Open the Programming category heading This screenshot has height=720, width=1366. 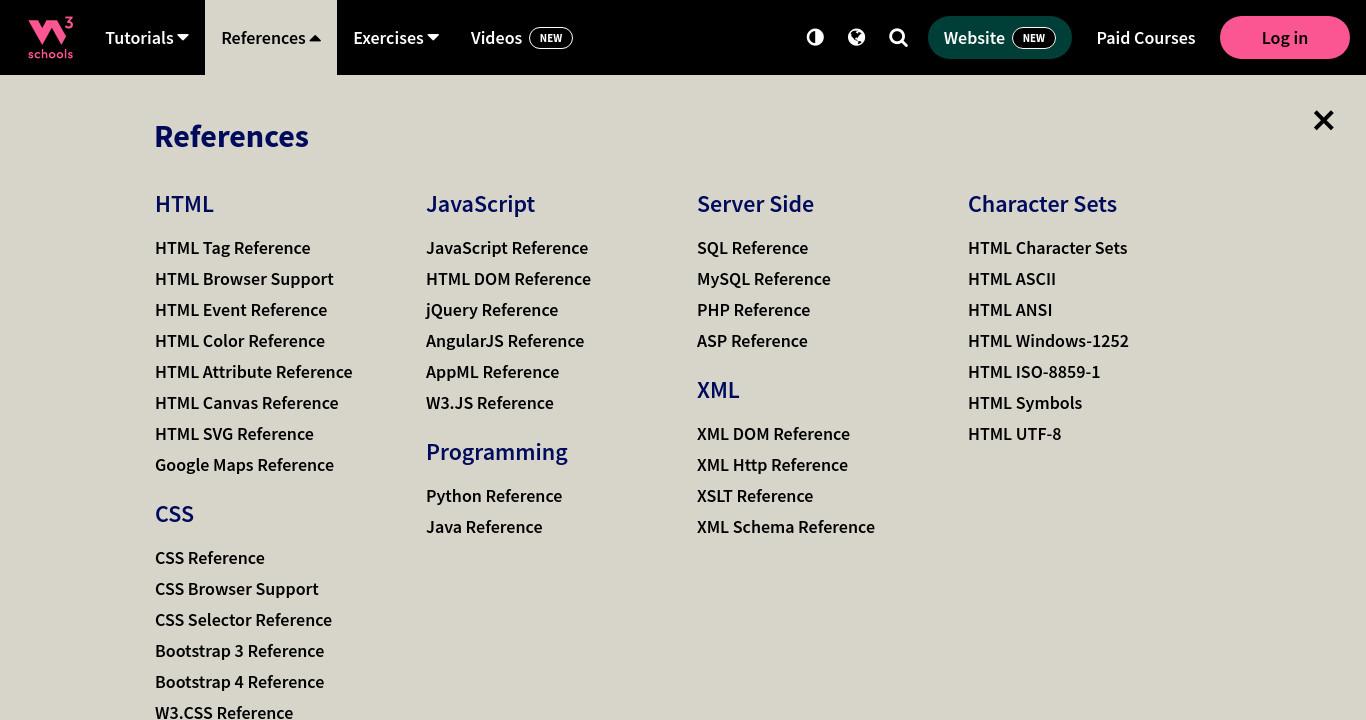click(x=496, y=451)
